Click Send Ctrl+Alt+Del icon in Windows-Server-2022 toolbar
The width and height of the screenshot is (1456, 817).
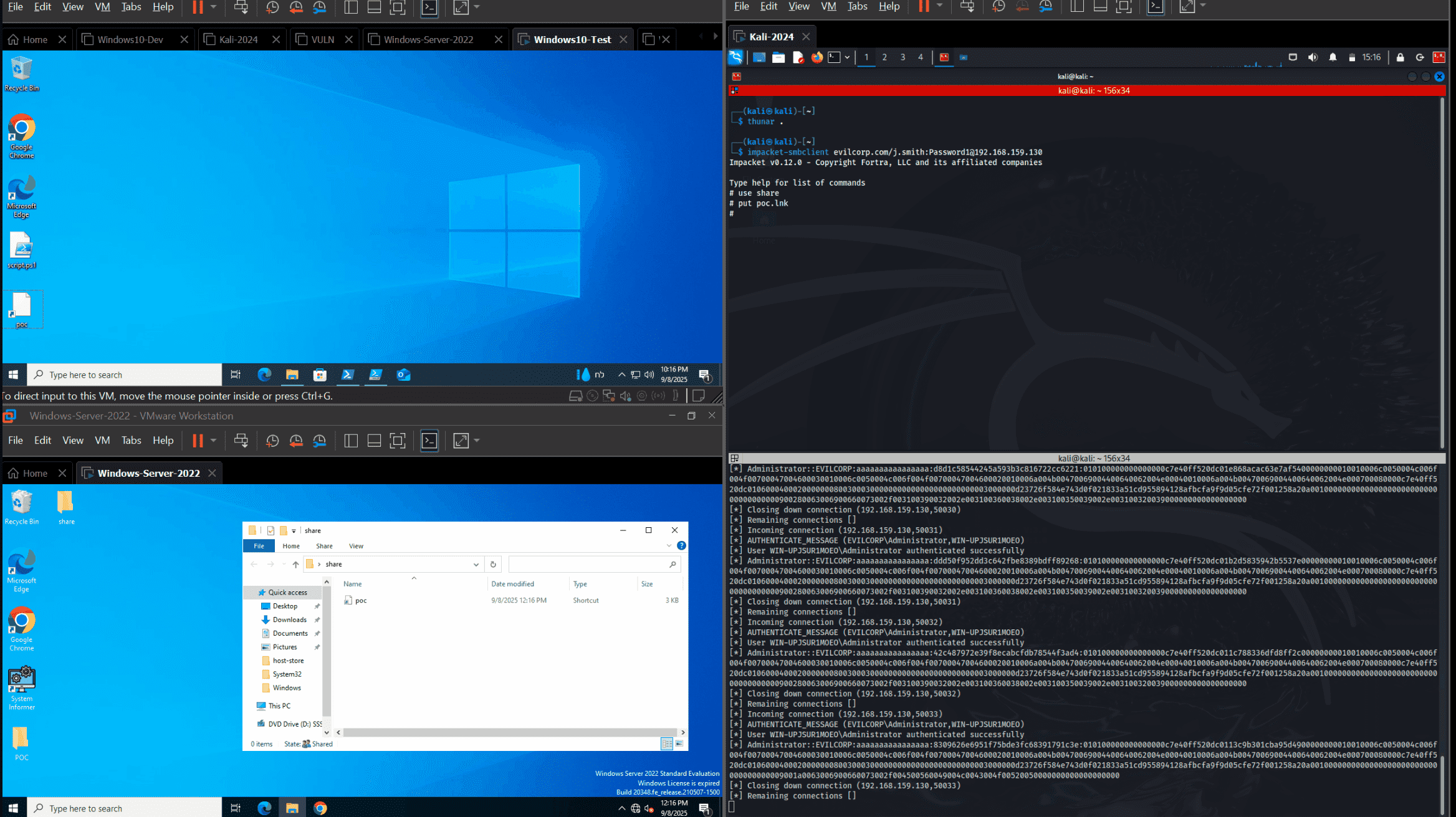241,441
